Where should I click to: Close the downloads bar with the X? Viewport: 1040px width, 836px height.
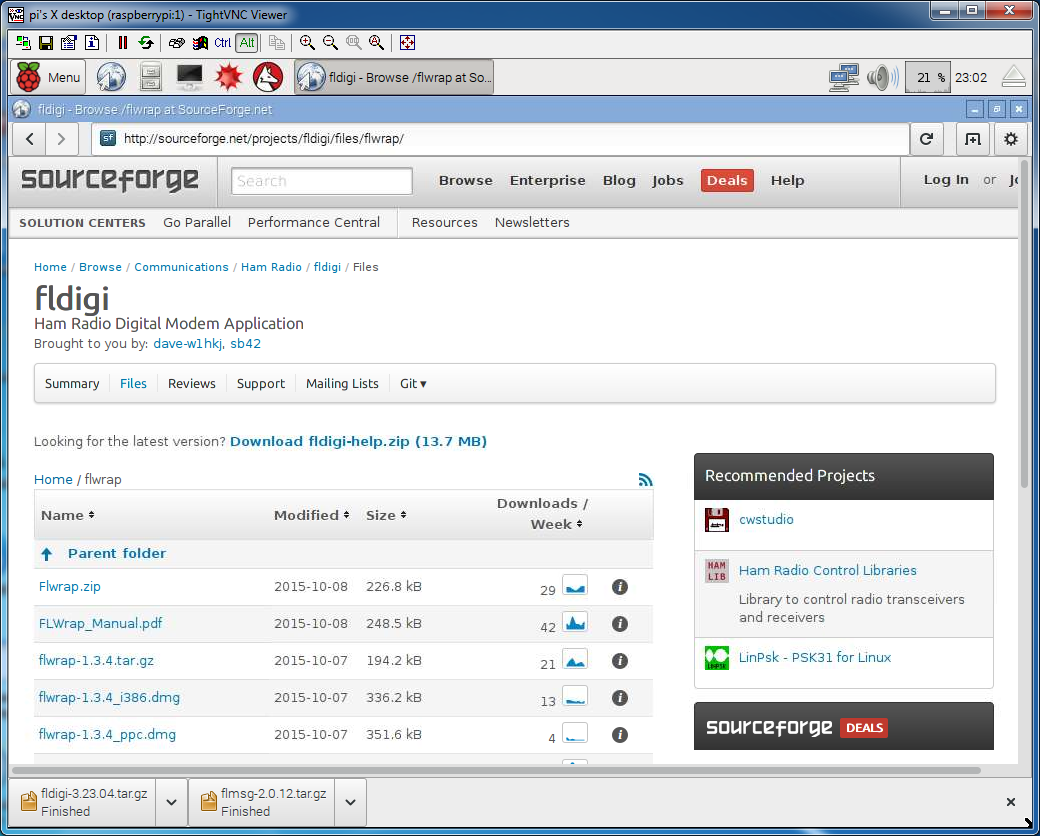[x=1010, y=802]
